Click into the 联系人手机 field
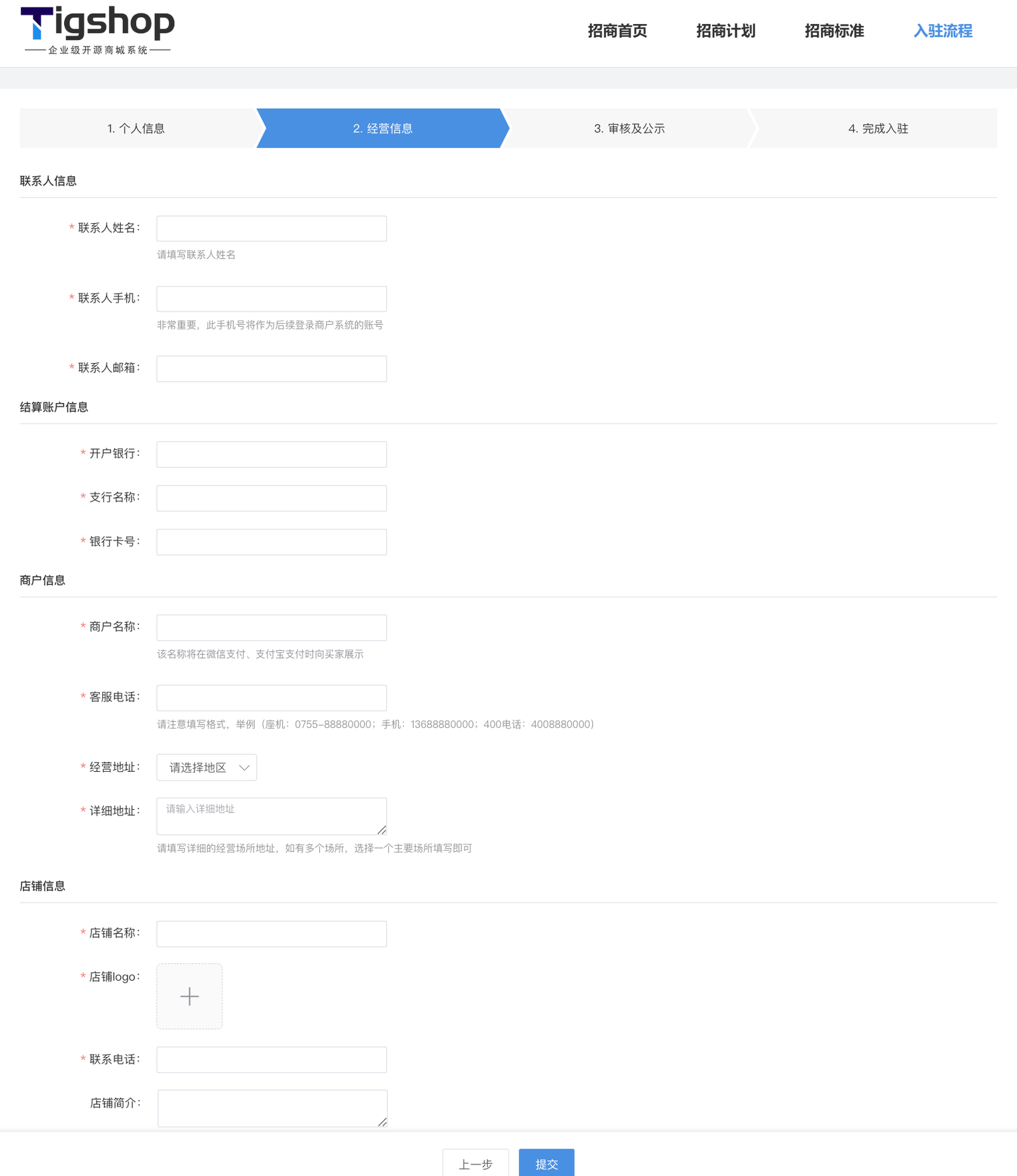Viewport: 1017px width, 1176px height. click(271, 299)
